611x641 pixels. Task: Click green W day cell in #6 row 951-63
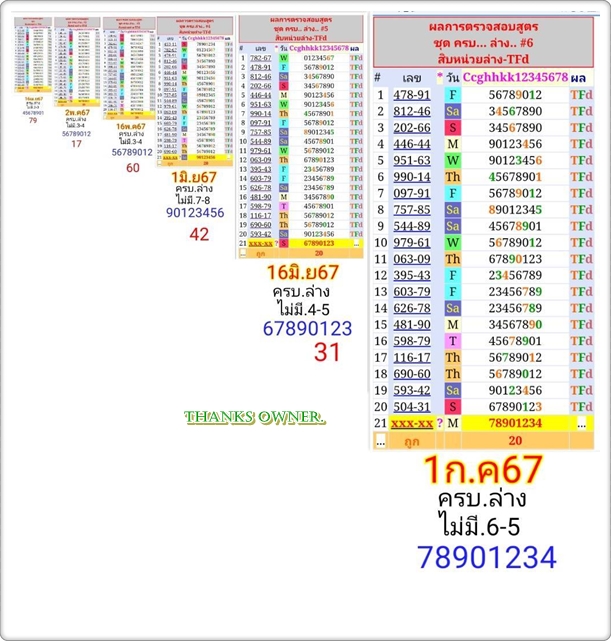pos(452,160)
